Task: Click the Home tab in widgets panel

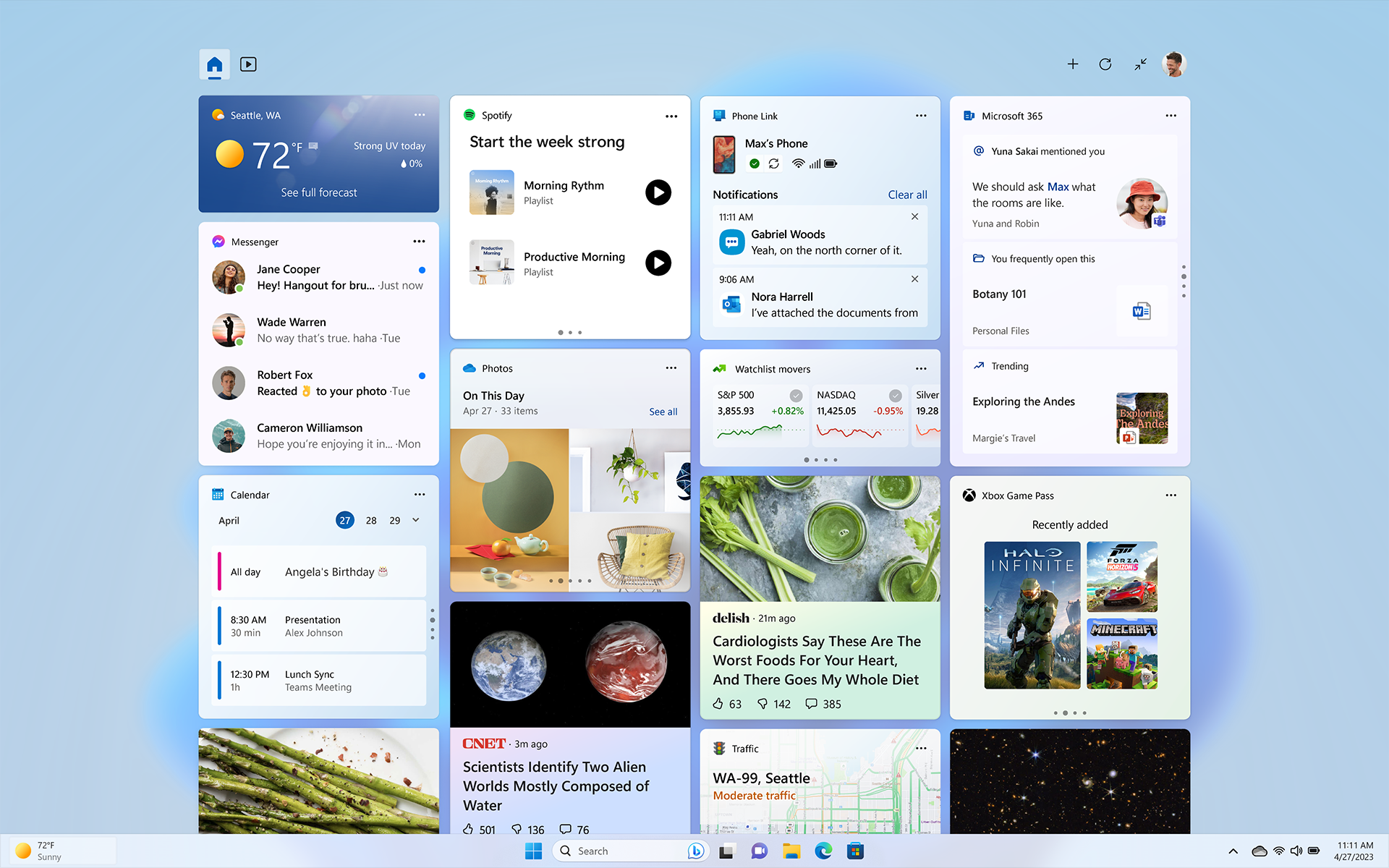Action: tap(214, 64)
